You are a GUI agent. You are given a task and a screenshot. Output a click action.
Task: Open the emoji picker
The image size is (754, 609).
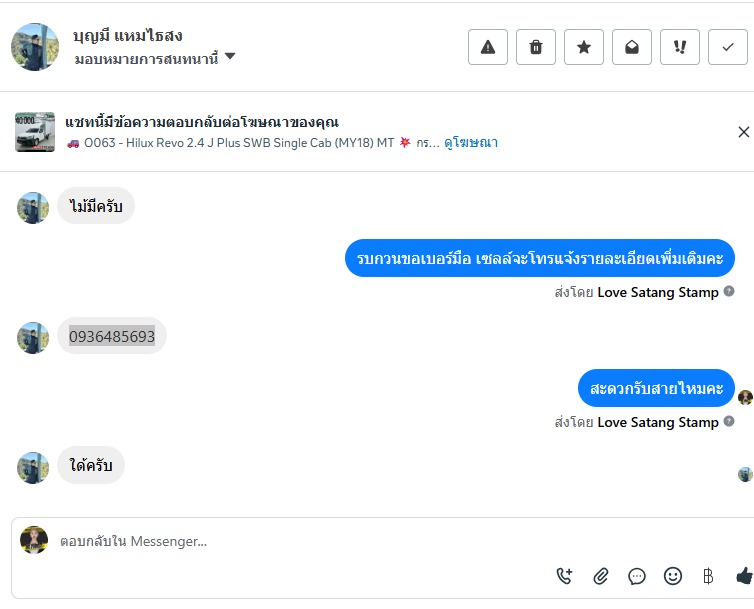(x=673, y=575)
